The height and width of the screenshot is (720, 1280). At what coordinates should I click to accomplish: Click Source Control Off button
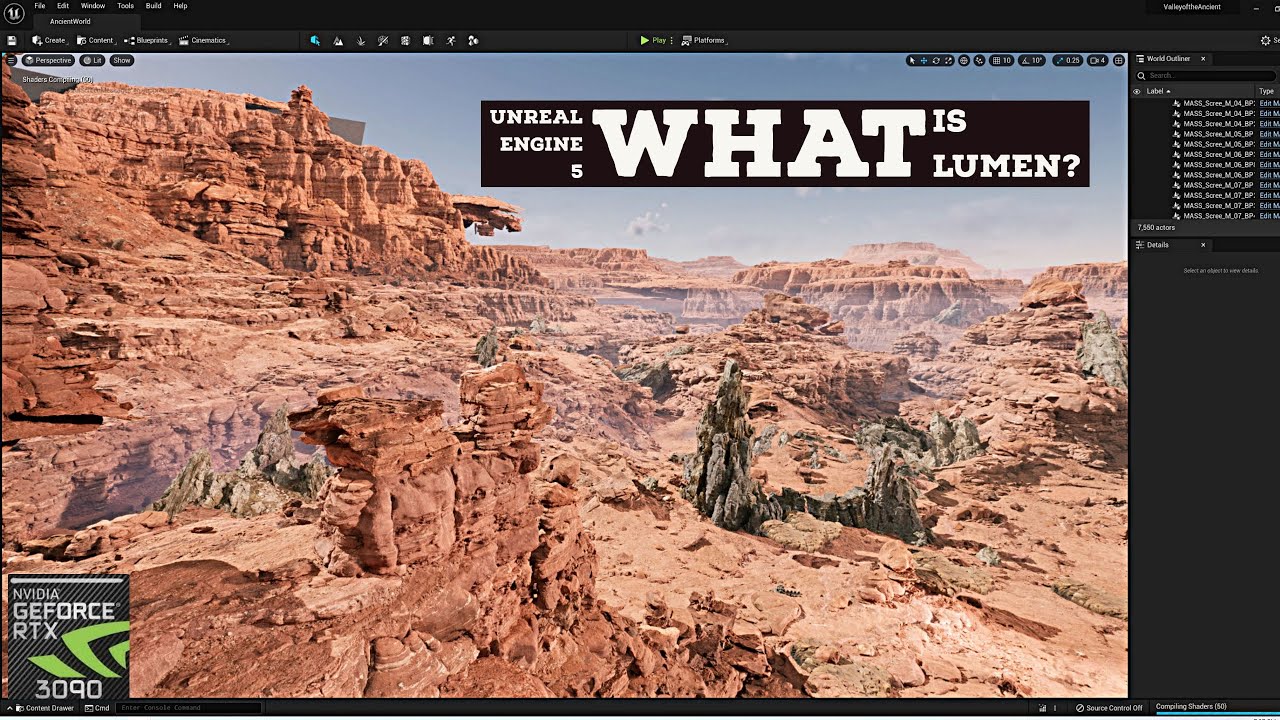coord(1109,708)
